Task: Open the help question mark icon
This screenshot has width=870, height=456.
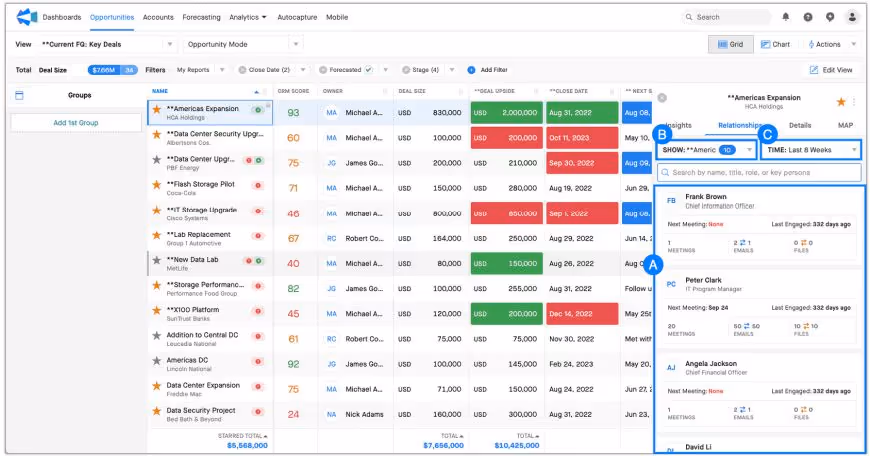Action: tap(808, 17)
